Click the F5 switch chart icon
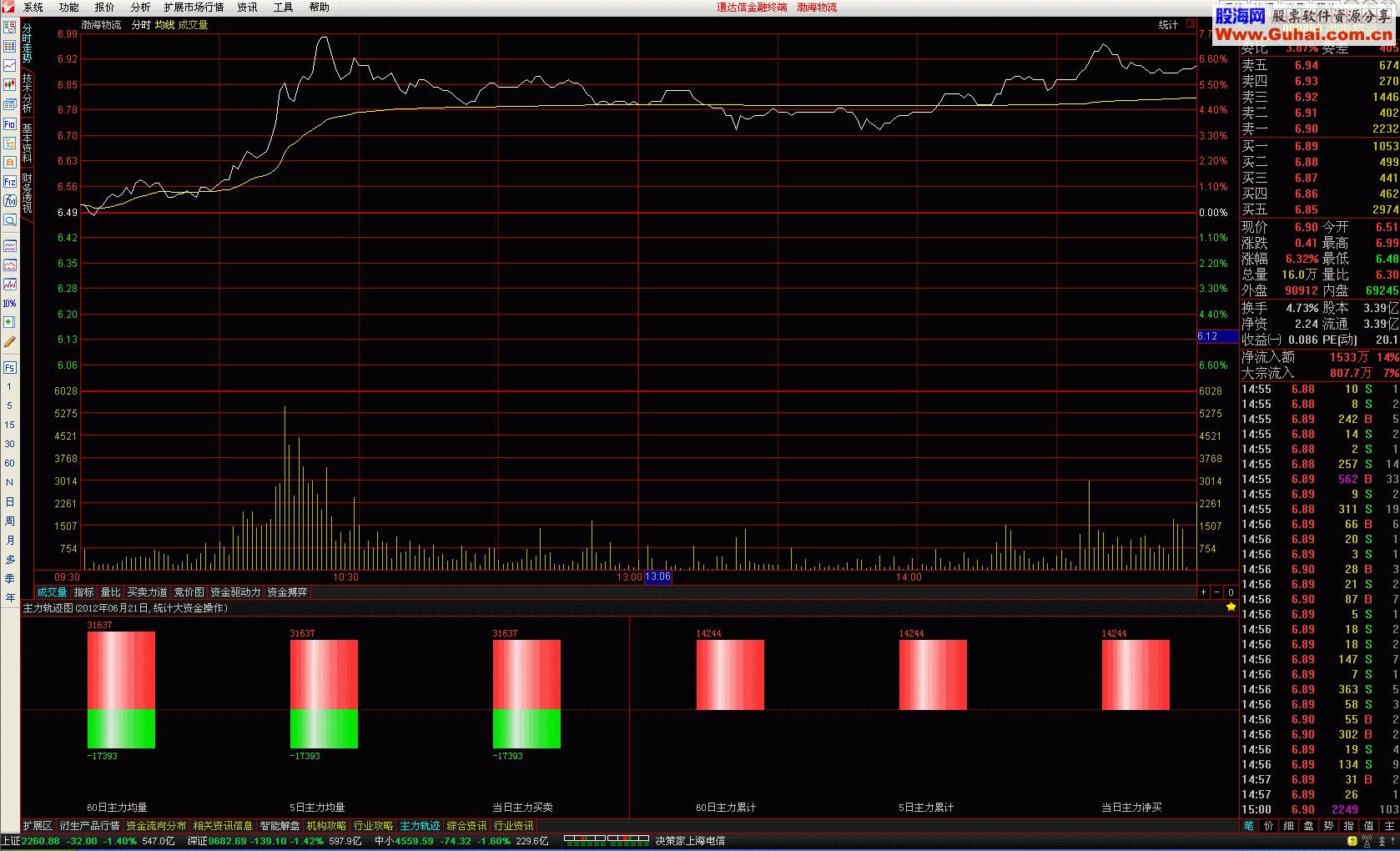 (x=10, y=367)
